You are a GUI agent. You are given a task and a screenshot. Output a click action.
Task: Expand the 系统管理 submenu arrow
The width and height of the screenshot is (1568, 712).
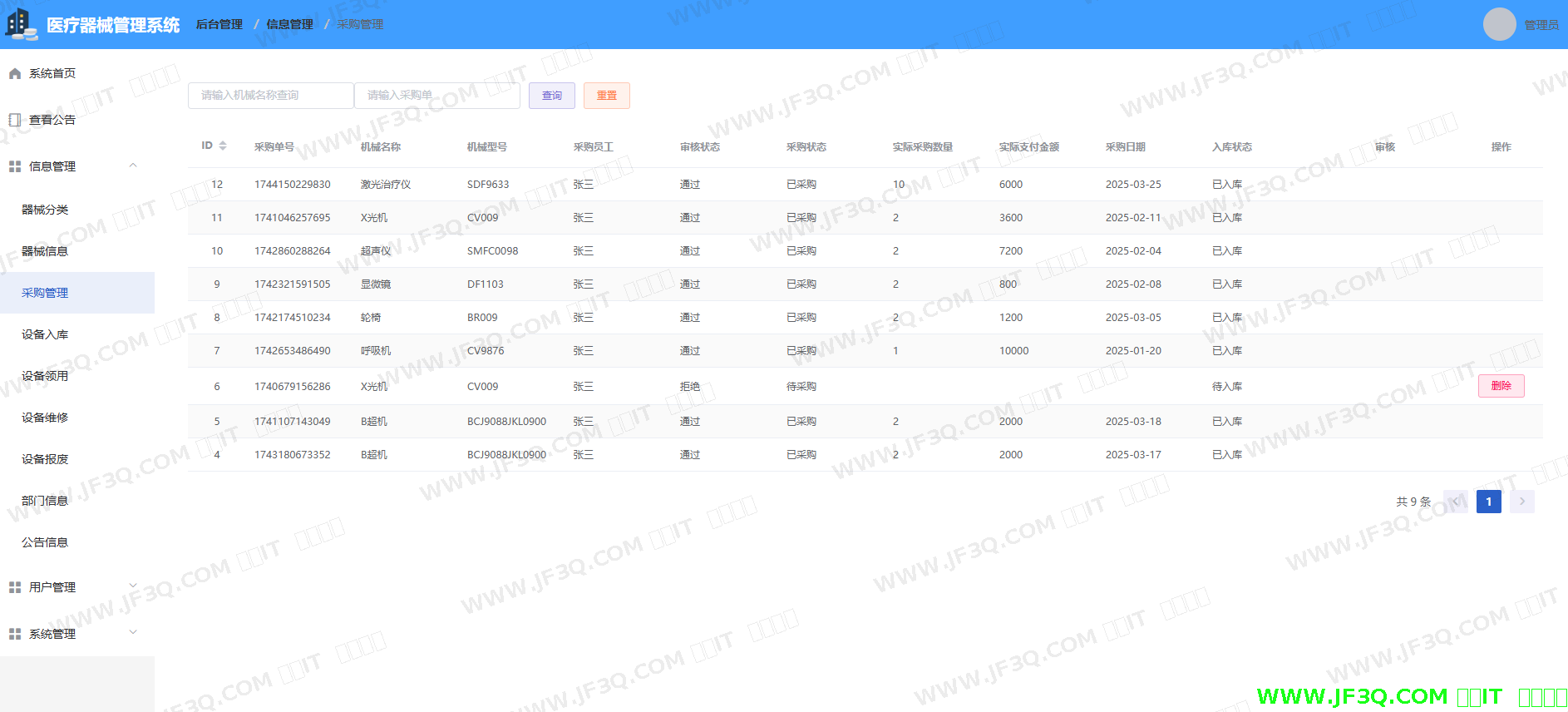coord(133,633)
